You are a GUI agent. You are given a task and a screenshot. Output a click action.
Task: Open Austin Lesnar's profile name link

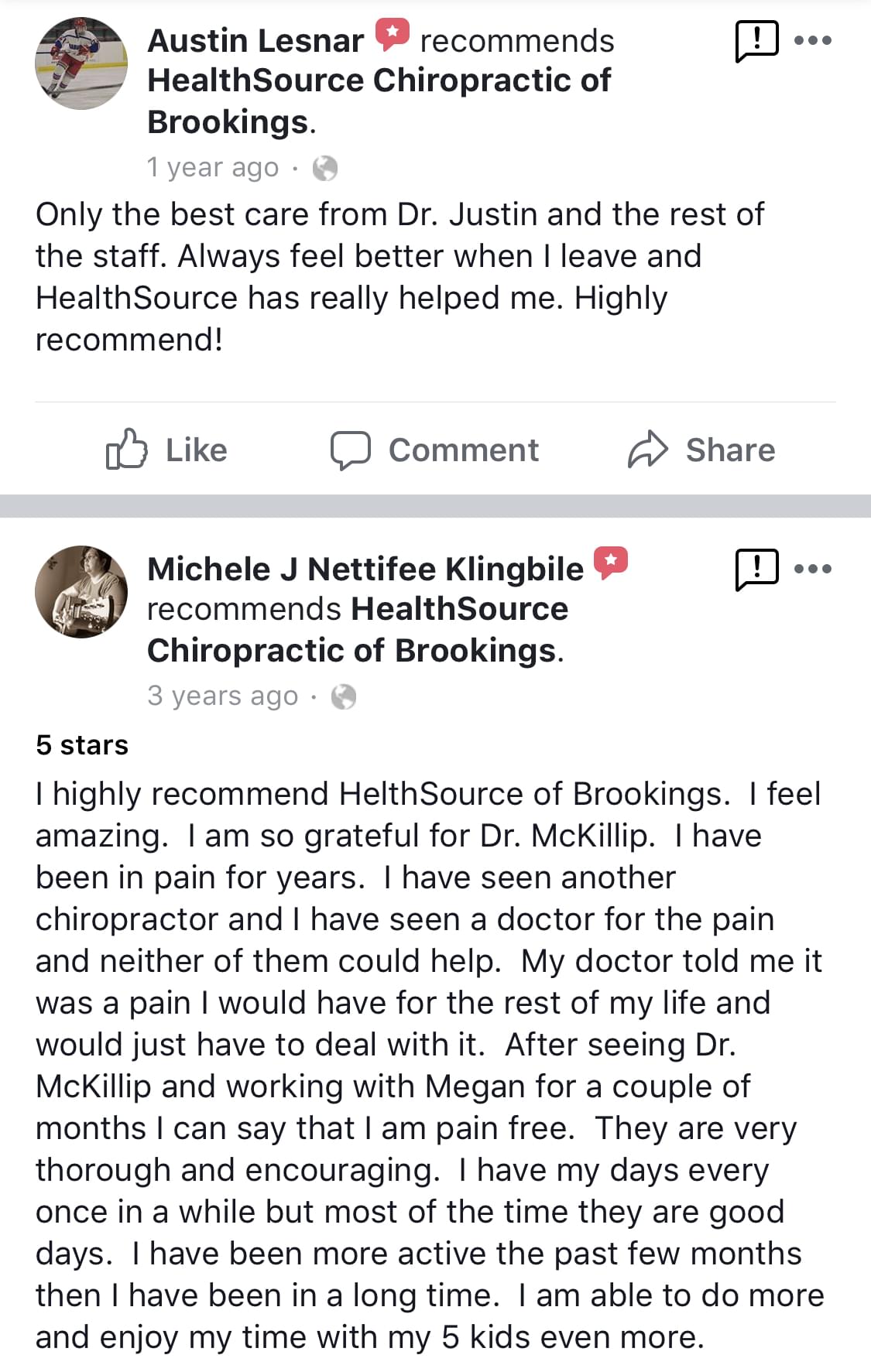click(255, 41)
